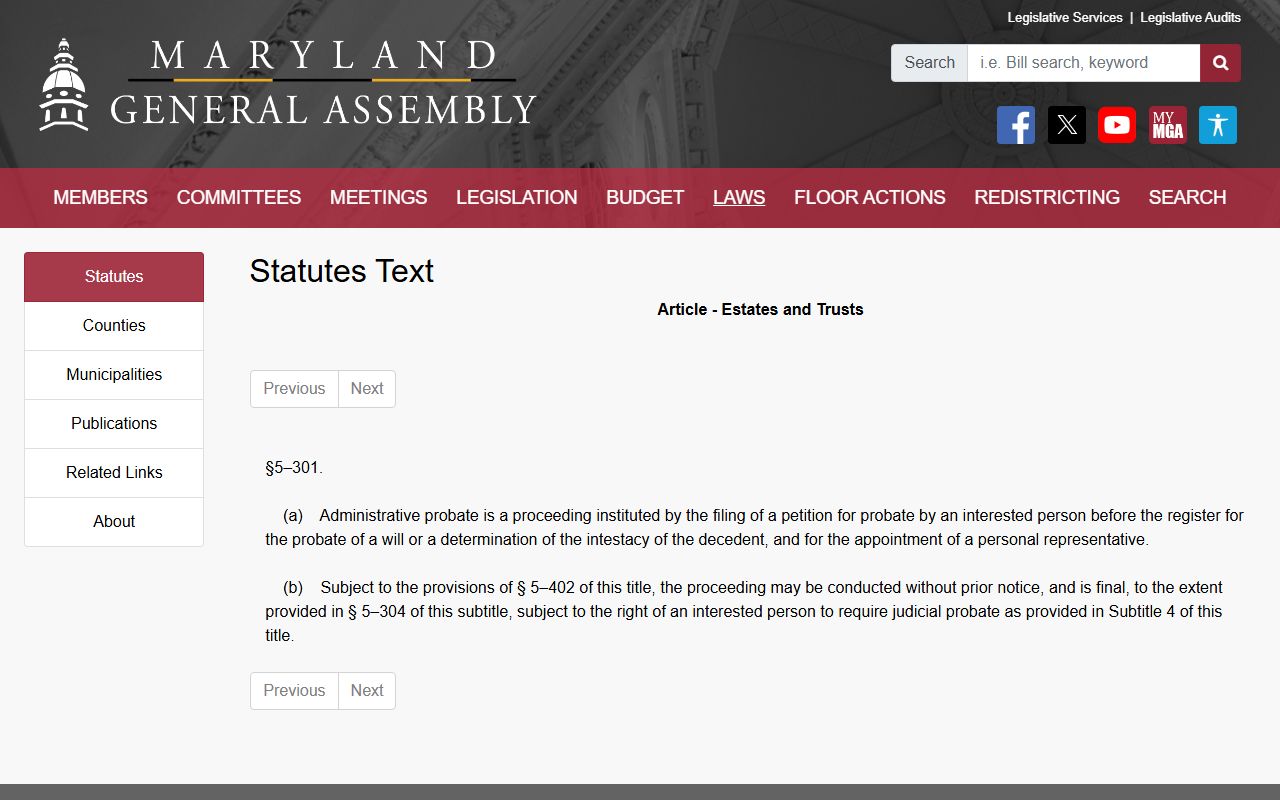Select Statutes in the sidebar

(114, 277)
